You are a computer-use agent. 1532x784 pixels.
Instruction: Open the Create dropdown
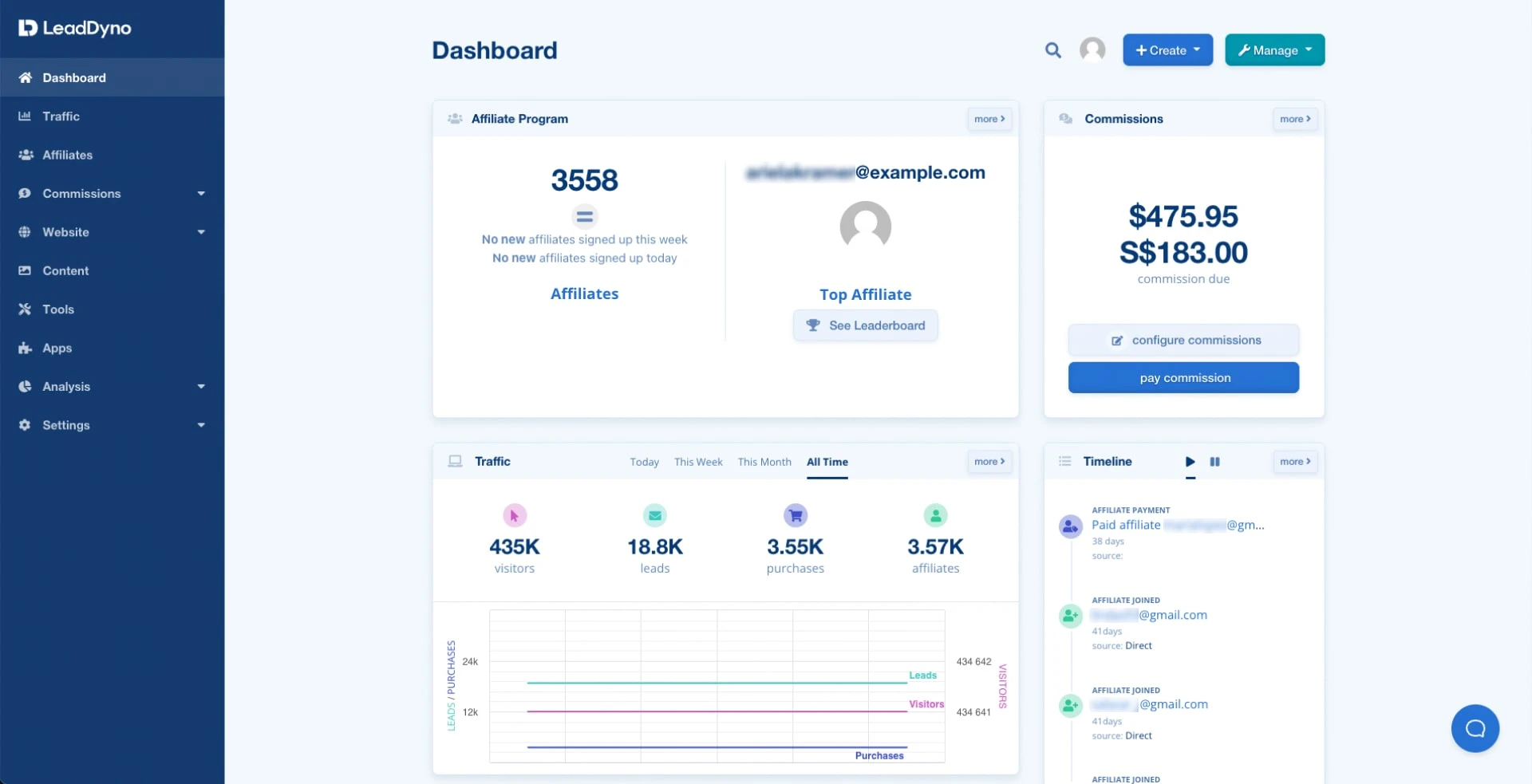tap(1167, 50)
